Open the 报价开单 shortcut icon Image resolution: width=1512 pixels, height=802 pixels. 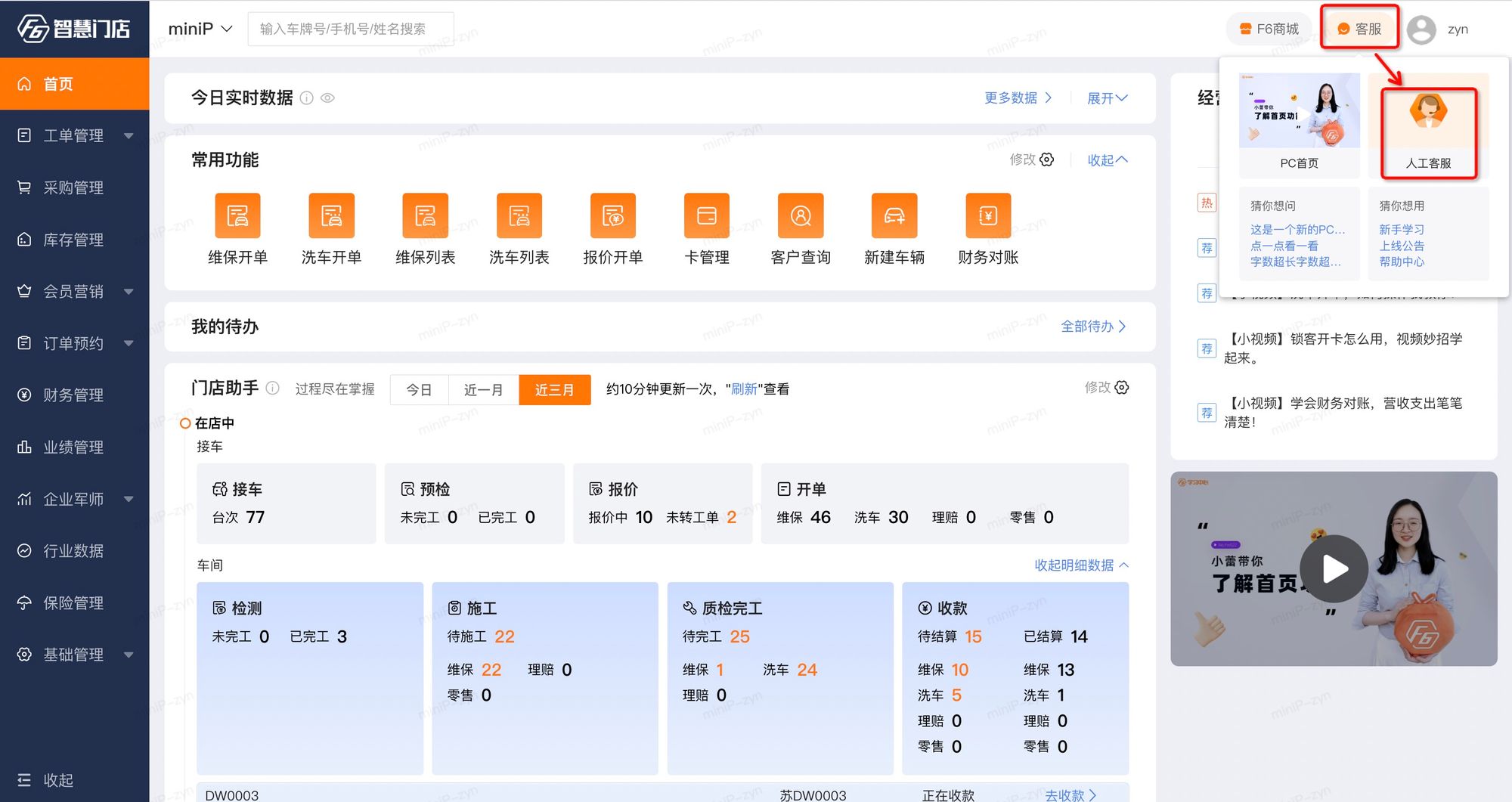click(x=613, y=215)
